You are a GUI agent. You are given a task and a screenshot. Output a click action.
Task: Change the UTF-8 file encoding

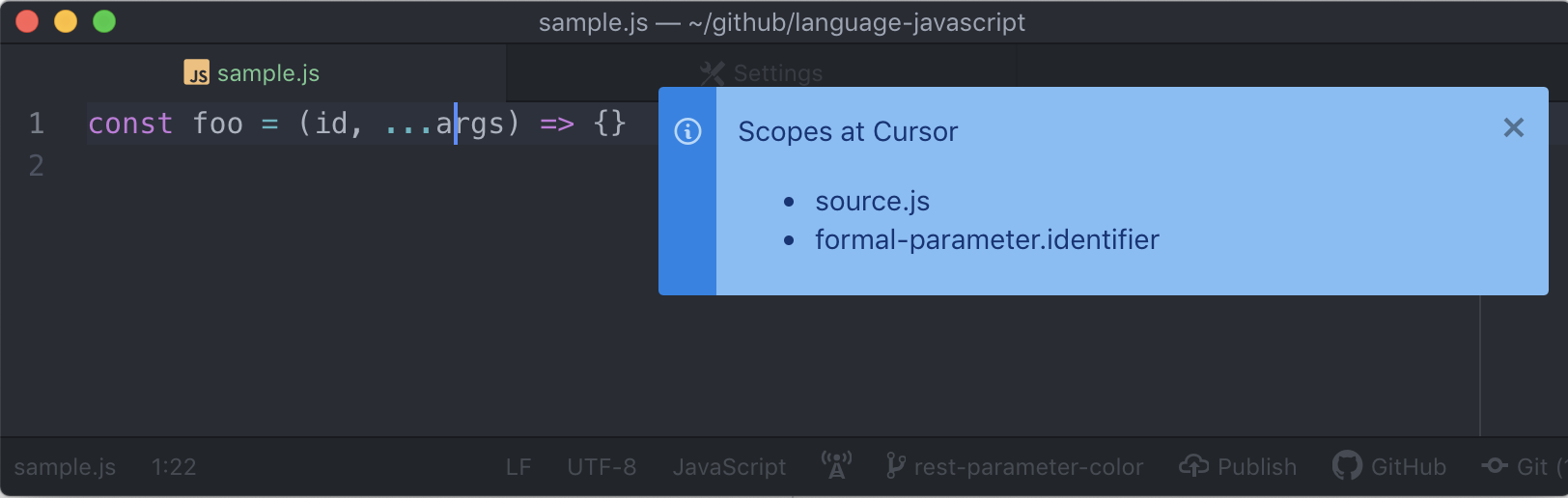[x=602, y=467]
